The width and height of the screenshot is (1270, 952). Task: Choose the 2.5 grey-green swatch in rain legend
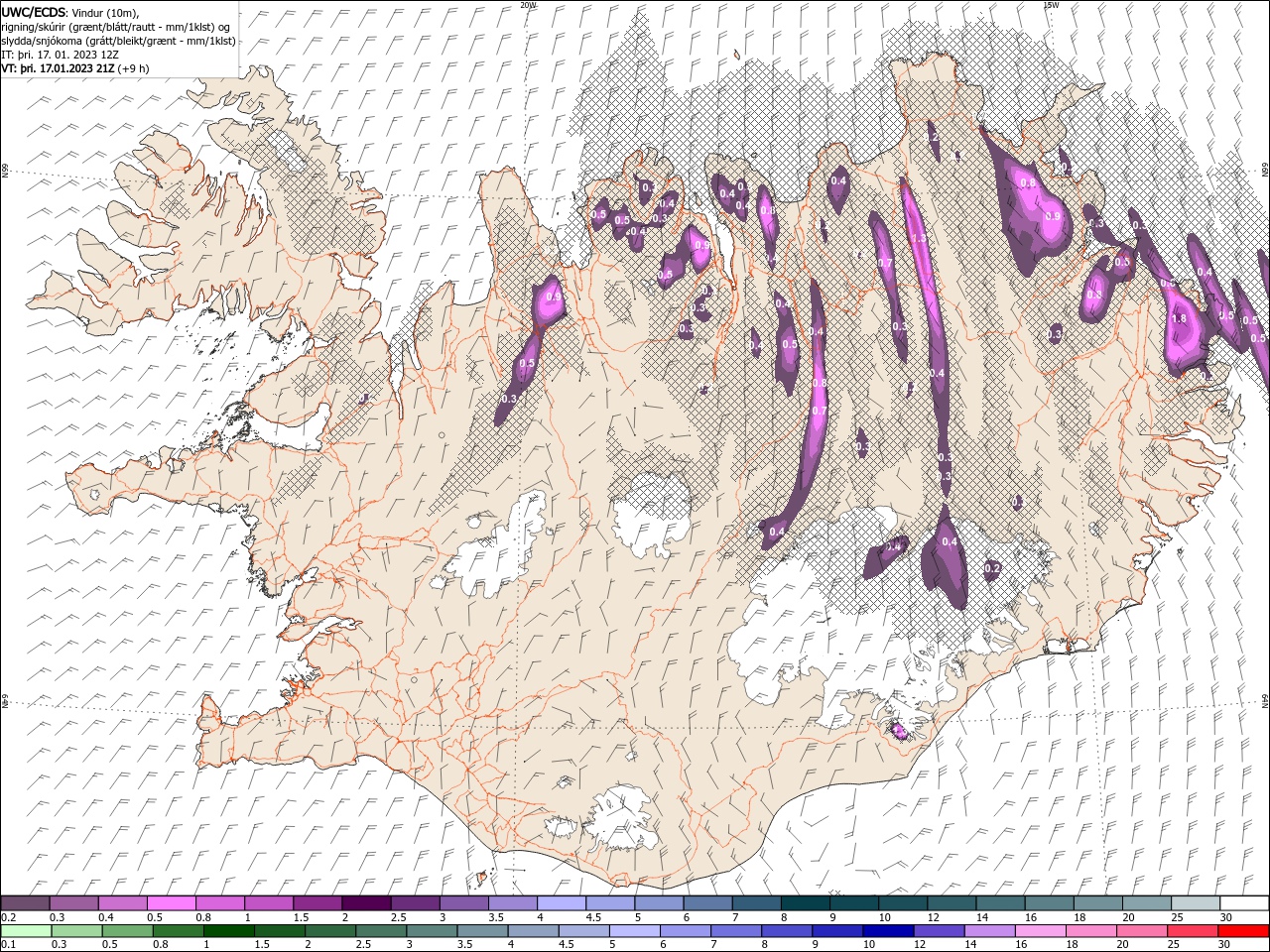click(381, 931)
